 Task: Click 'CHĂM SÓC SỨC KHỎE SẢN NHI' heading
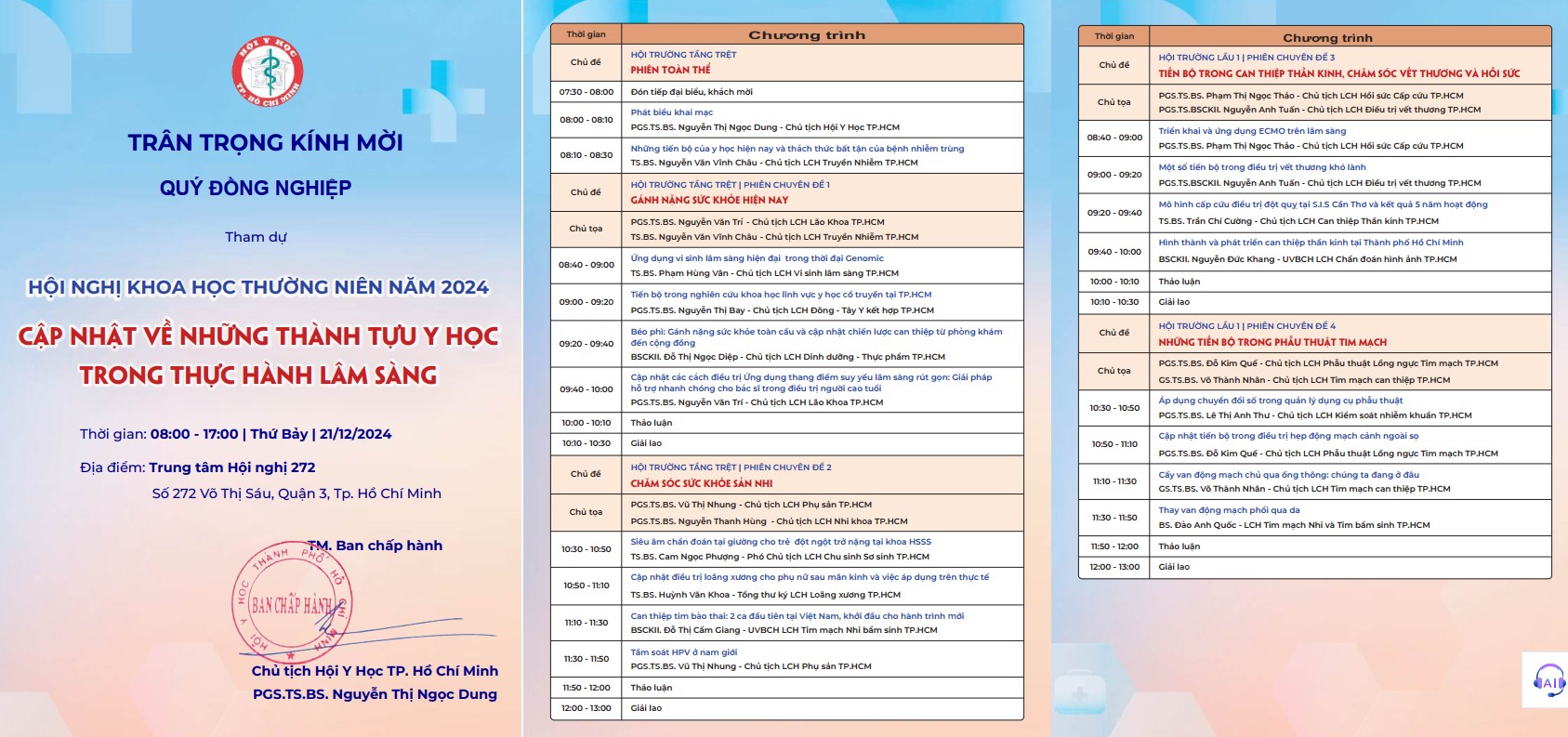(x=702, y=483)
